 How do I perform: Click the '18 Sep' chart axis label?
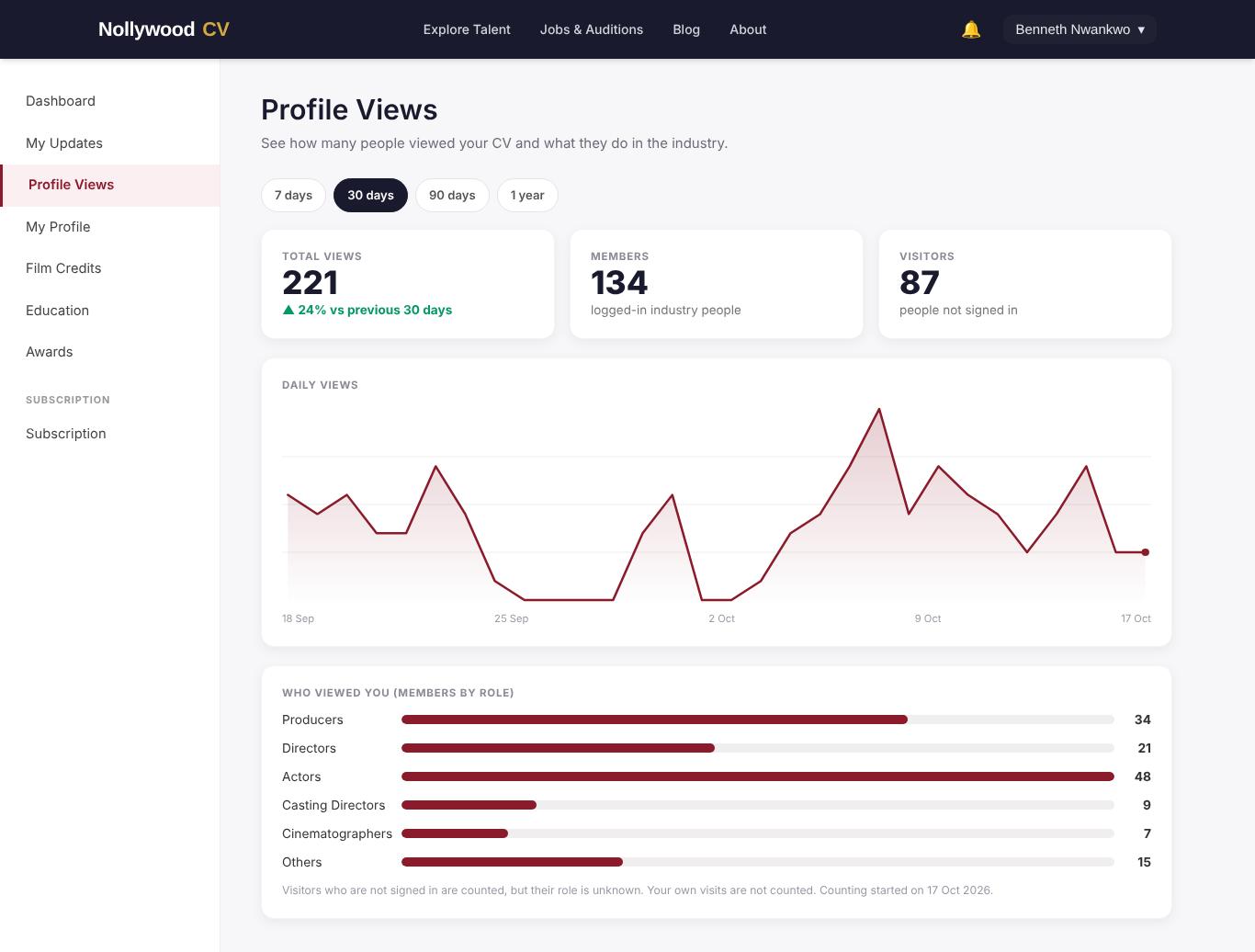click(298, 618)
